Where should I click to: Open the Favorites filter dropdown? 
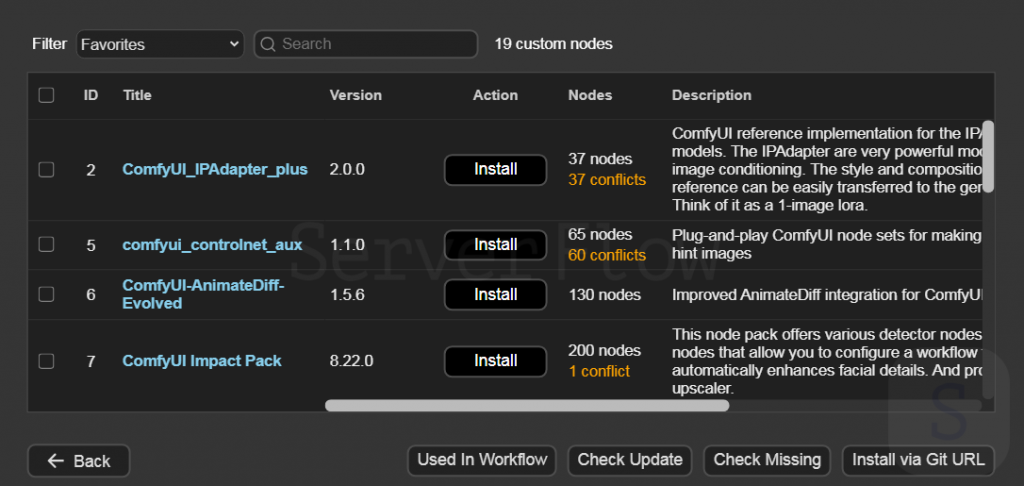click(160, 44)
